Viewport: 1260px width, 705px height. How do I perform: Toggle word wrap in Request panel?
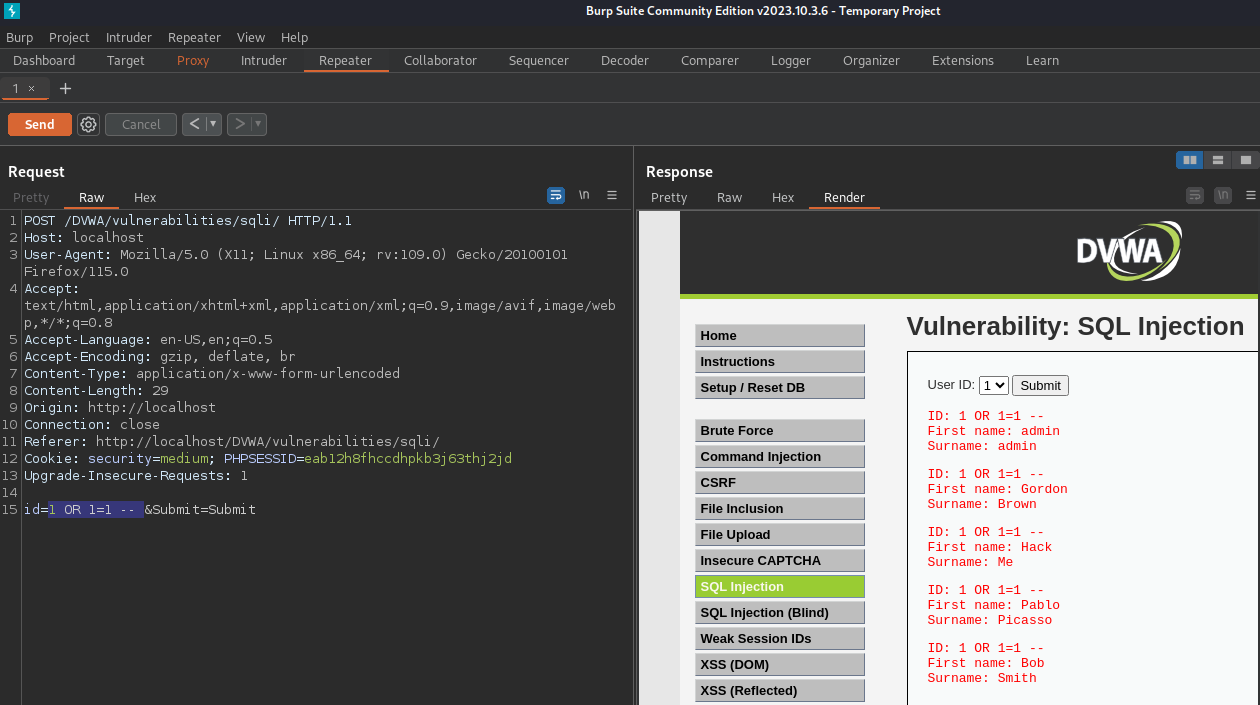[556, 195]
